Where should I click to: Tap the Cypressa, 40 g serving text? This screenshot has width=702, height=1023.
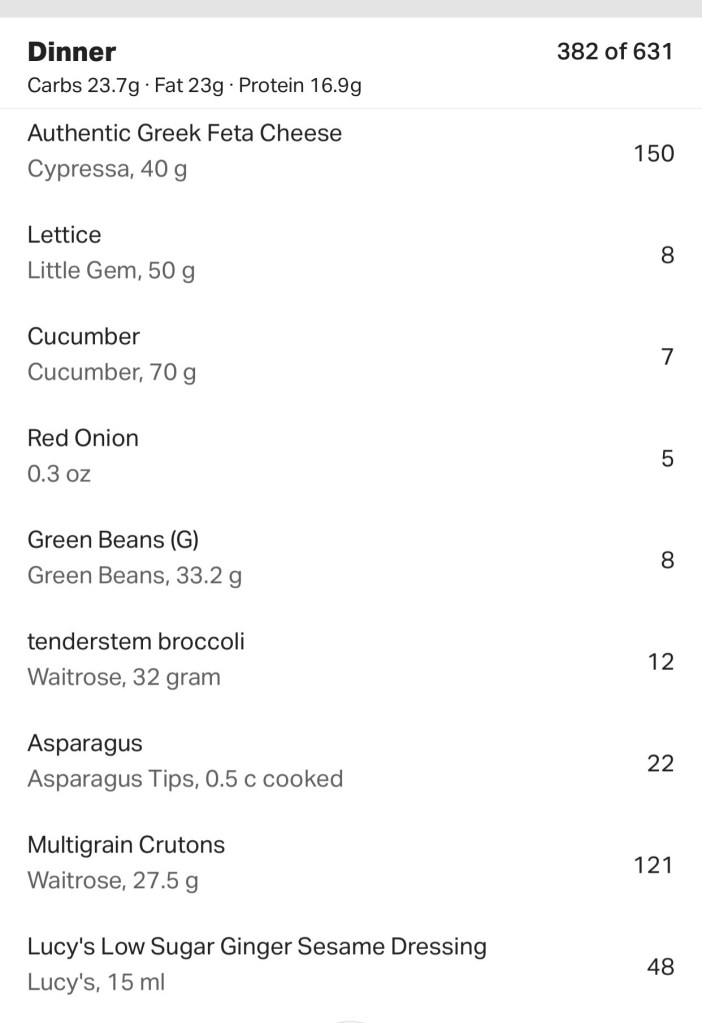tap(107, 170)
